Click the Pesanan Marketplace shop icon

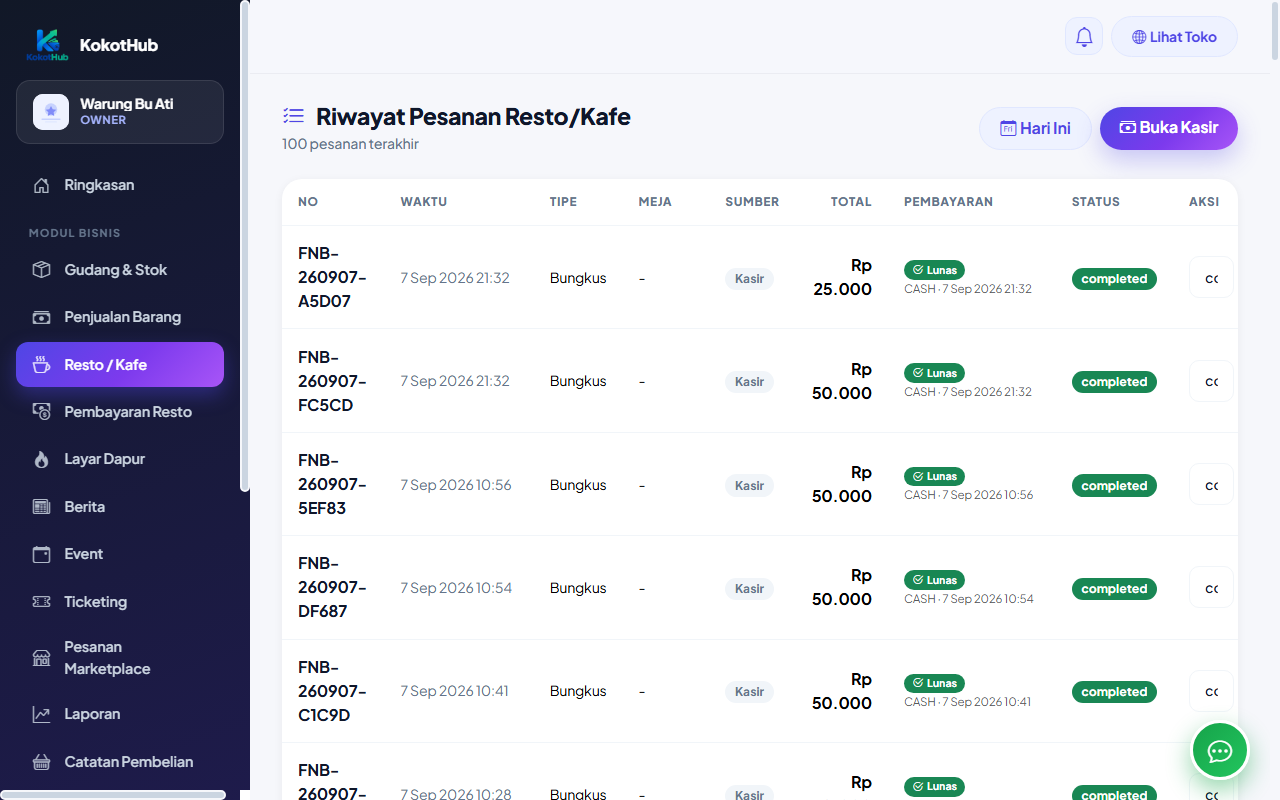(41, 658)
